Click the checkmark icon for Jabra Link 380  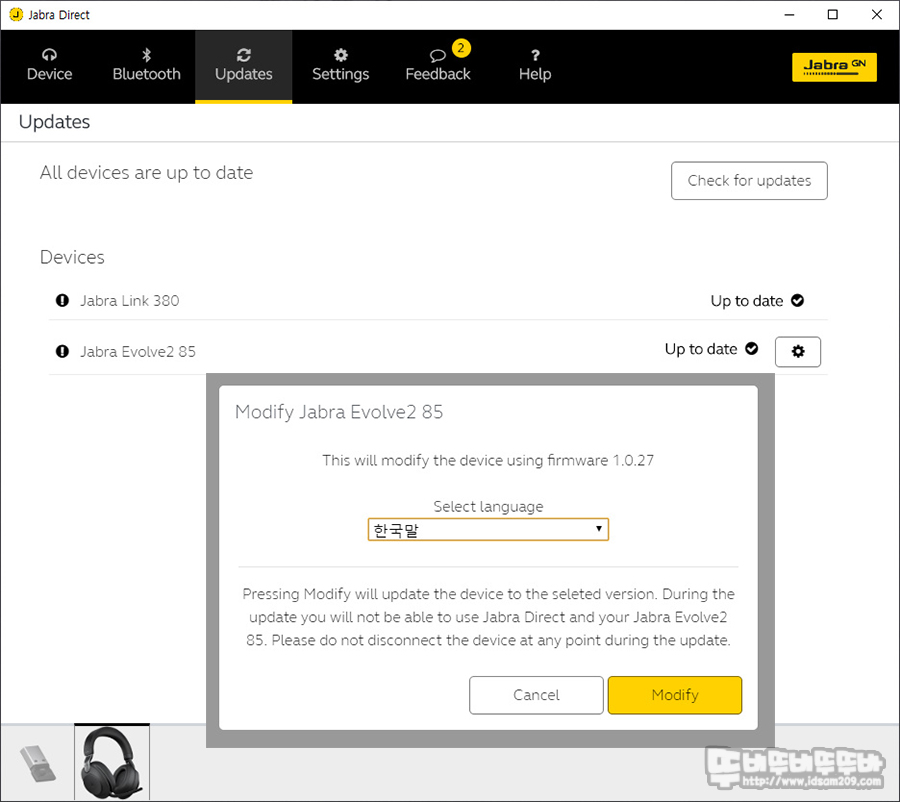click(x=797, y=300)
